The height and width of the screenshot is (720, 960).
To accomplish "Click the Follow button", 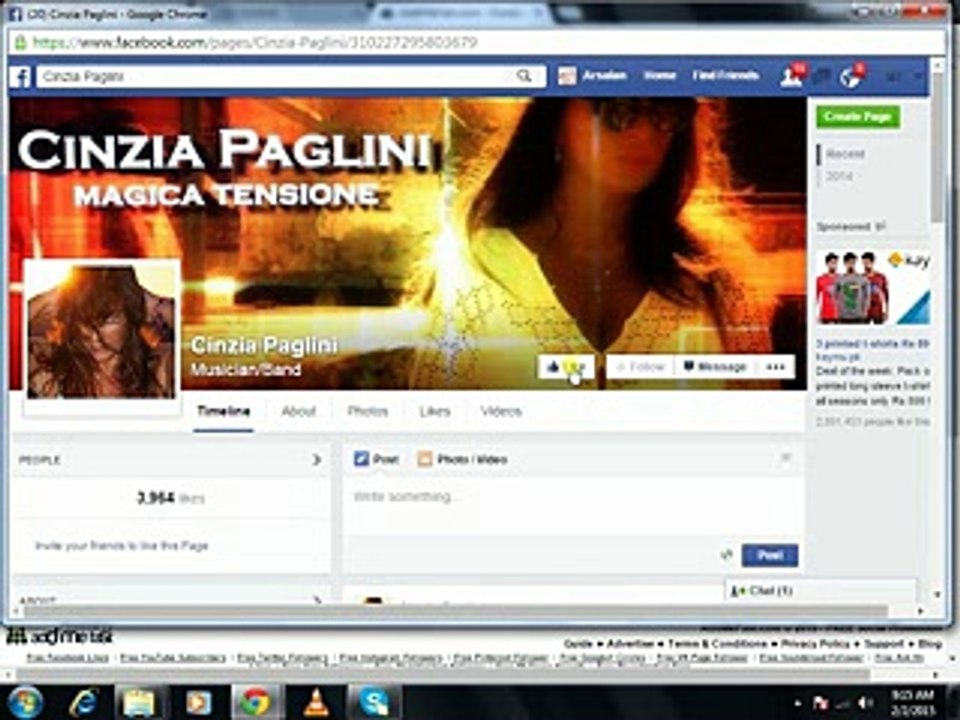I will click(640, 367).
